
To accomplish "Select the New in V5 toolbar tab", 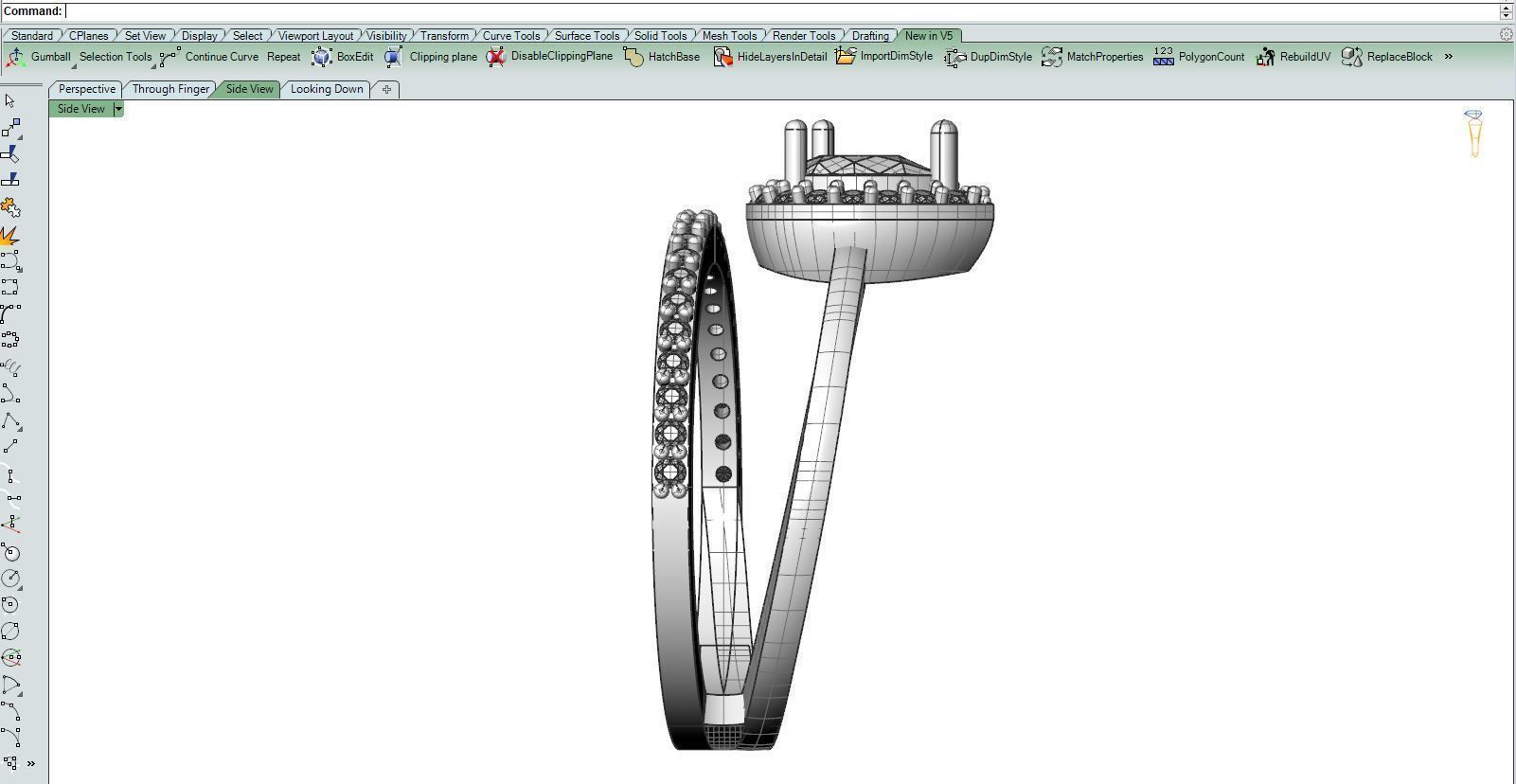I will (x=929, y=36).
